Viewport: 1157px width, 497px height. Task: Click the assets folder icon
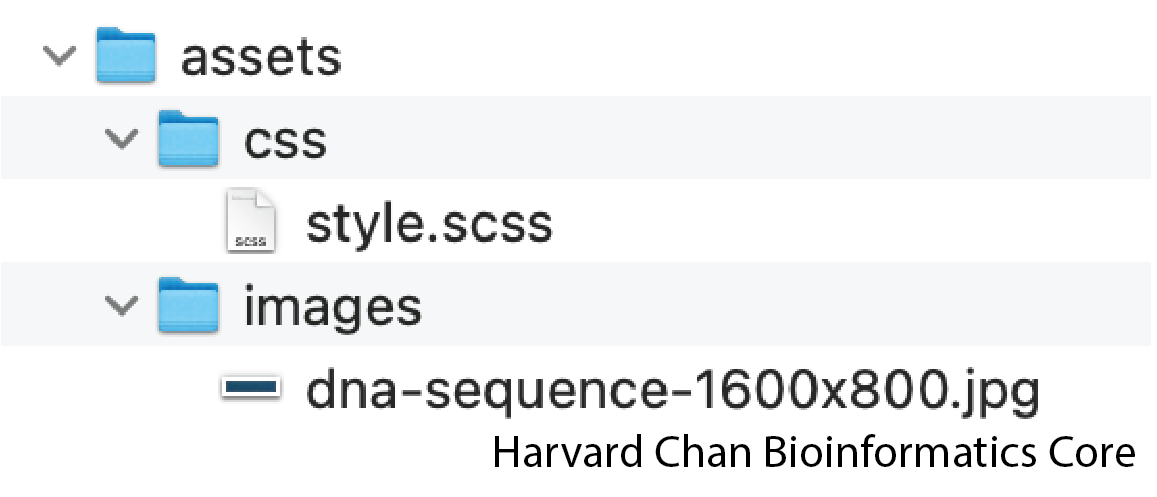click(126, 55)
